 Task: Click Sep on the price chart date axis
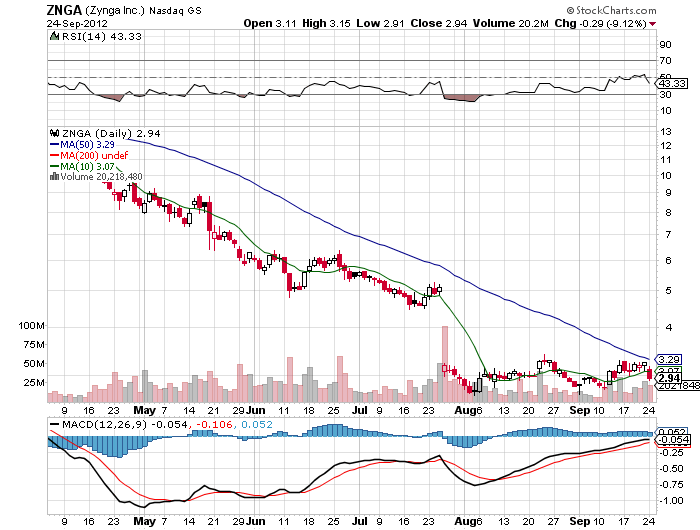click(580, 410)
